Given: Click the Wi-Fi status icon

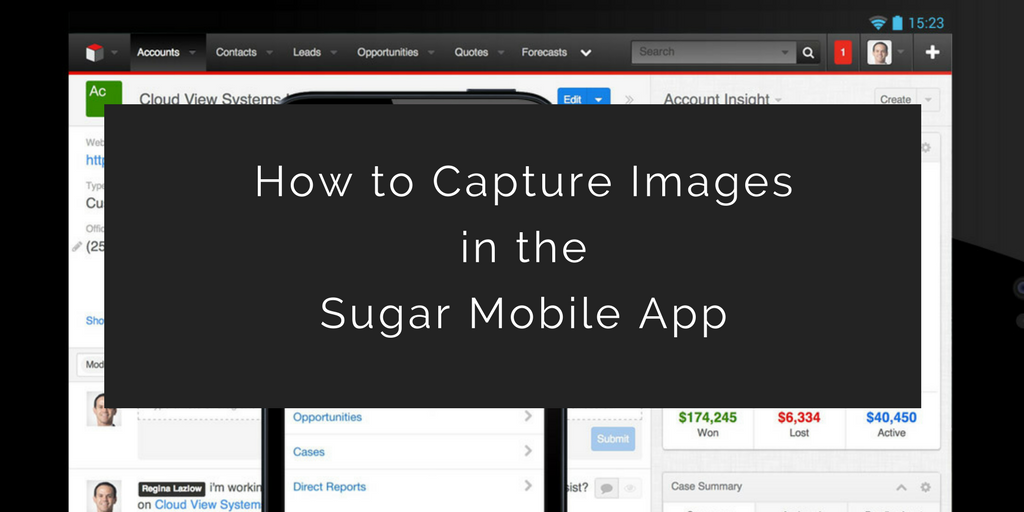Looking at the screenshot, I should (x=878, y=24).
